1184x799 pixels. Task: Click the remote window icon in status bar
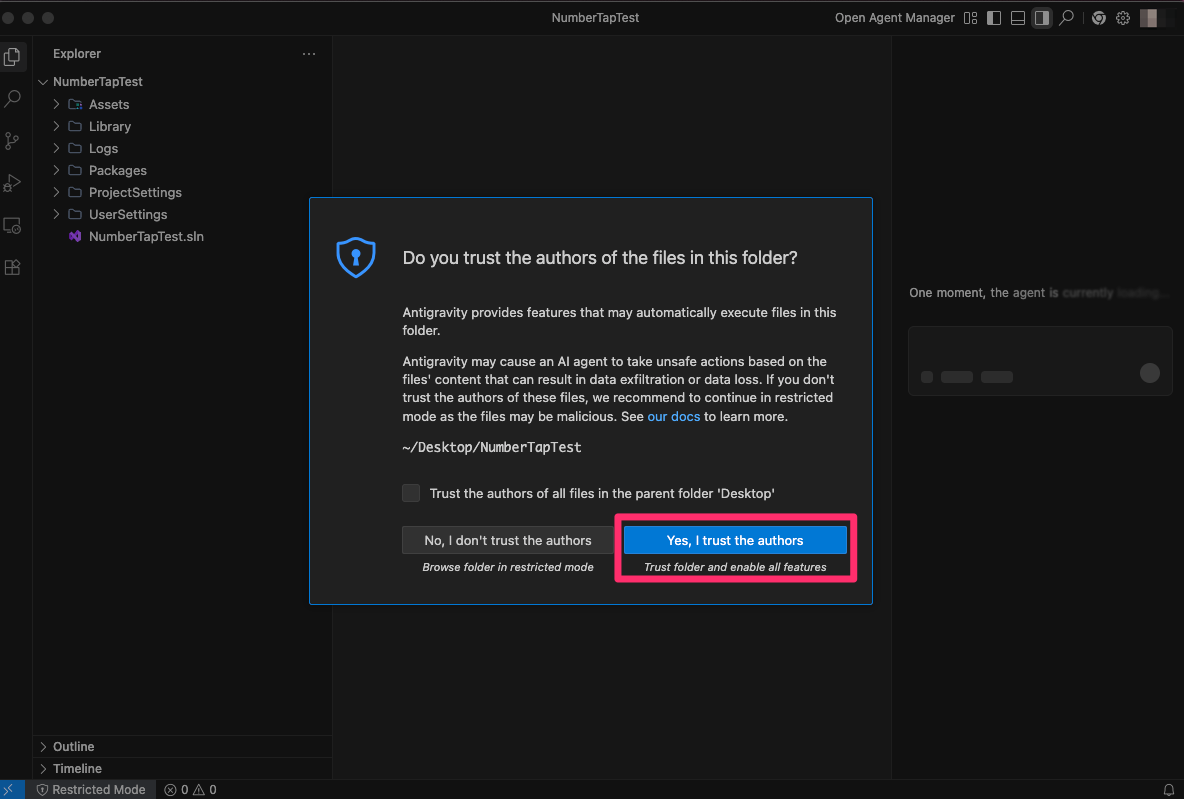[x=9, y=789]
